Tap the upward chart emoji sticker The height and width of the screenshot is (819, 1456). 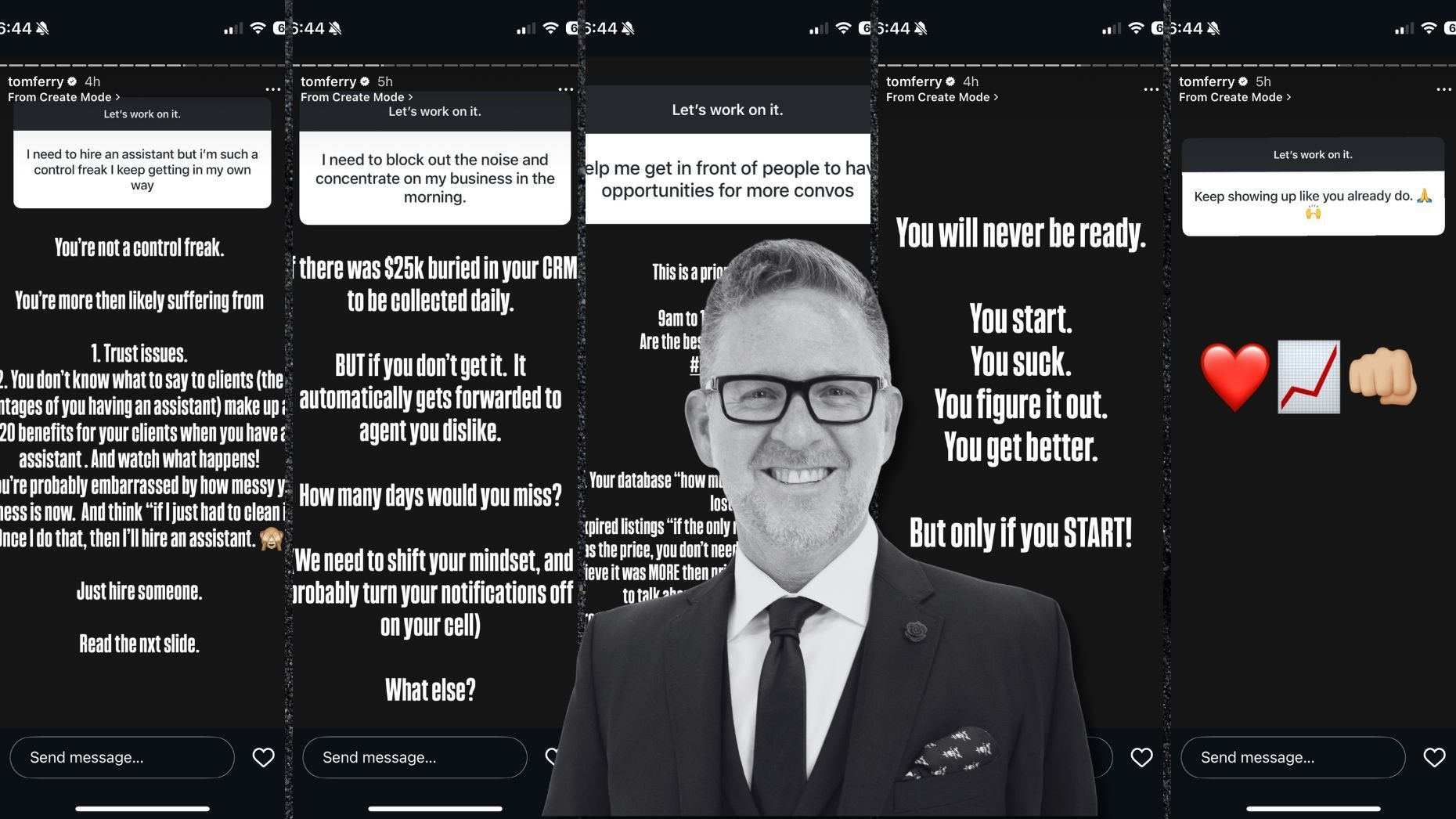point(1309,377)
